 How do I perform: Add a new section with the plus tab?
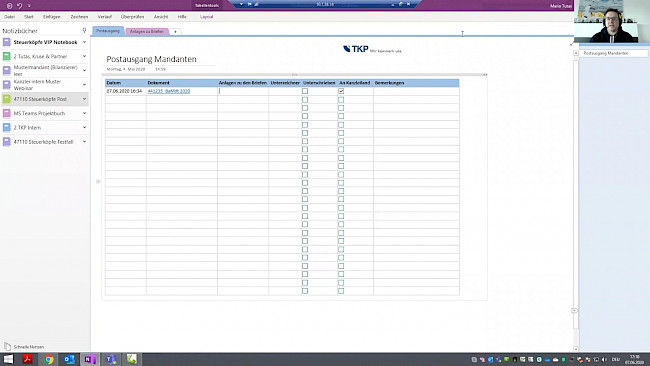[175, 32]
